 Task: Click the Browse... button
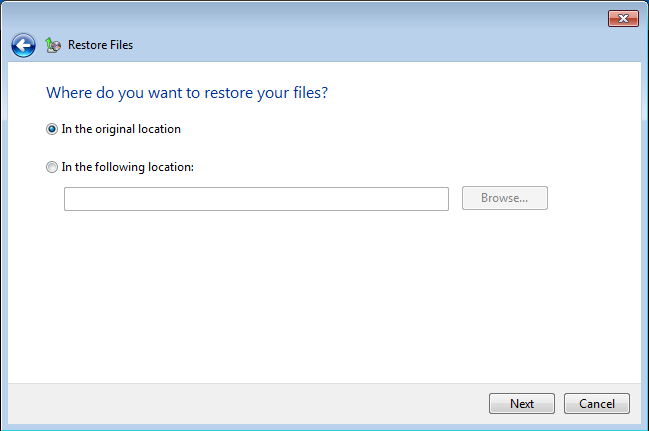[x=505, y=198]
